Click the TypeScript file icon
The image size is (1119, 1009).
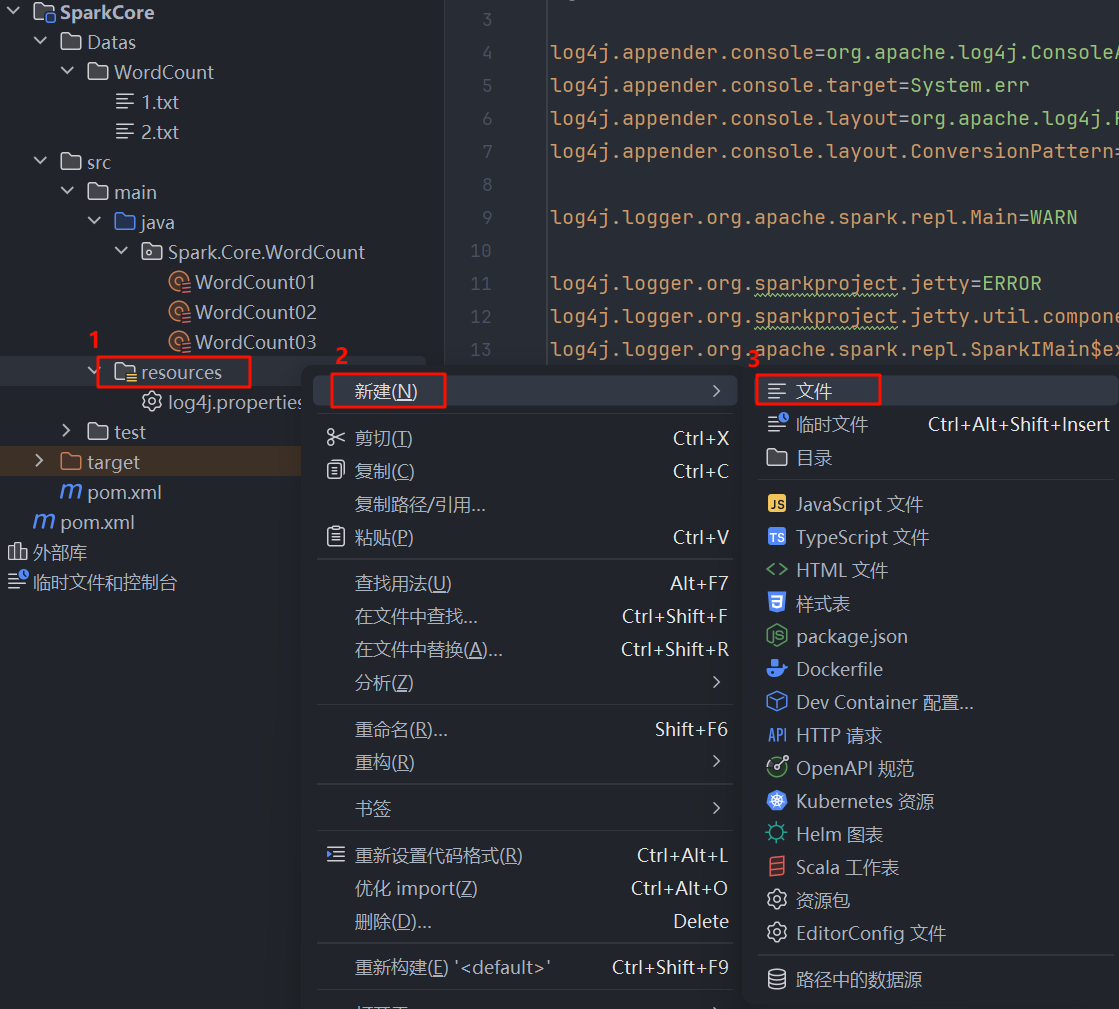pos(777,537)
